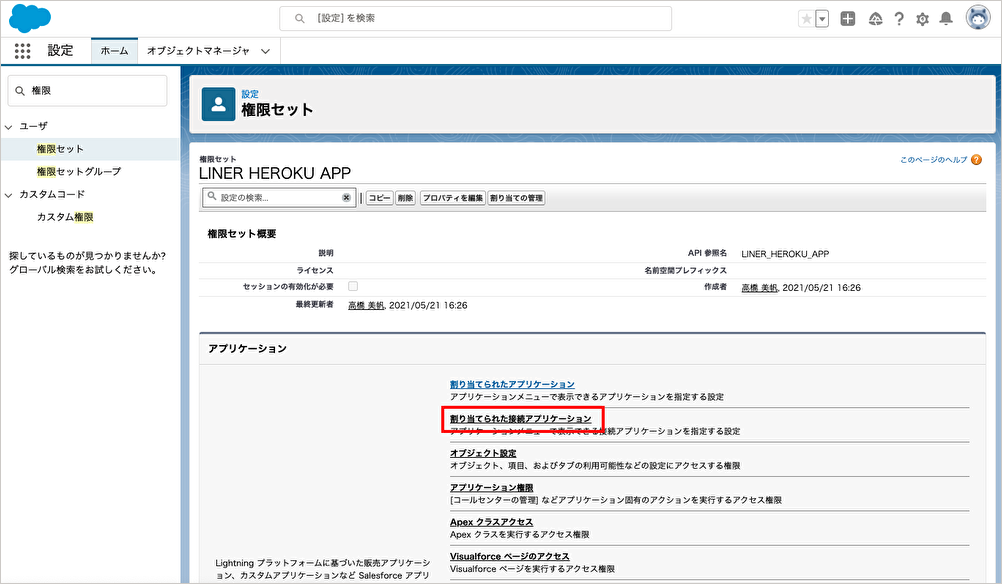Click the プロパティを編集 button
Viewport: 1002px width, 584px height.
pyautogui.click(x=452, y=198)
